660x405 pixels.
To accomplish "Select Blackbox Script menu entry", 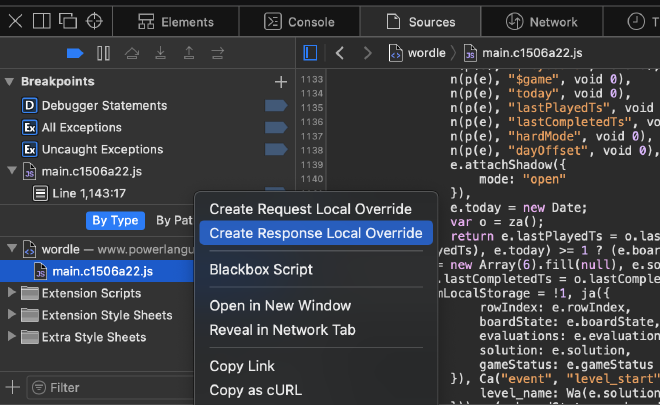I will click(261, 269).
